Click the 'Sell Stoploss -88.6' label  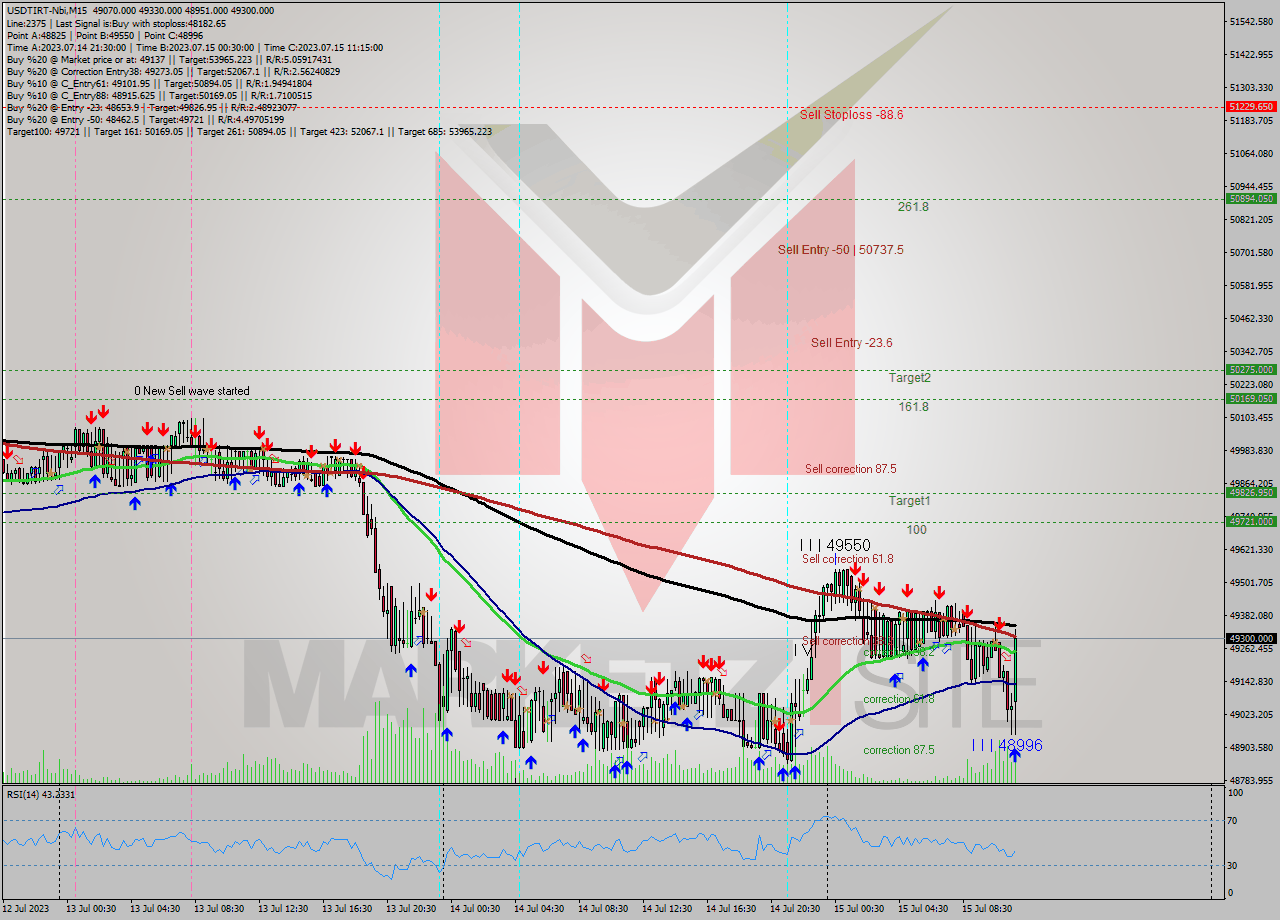click(x=851, y=115)
